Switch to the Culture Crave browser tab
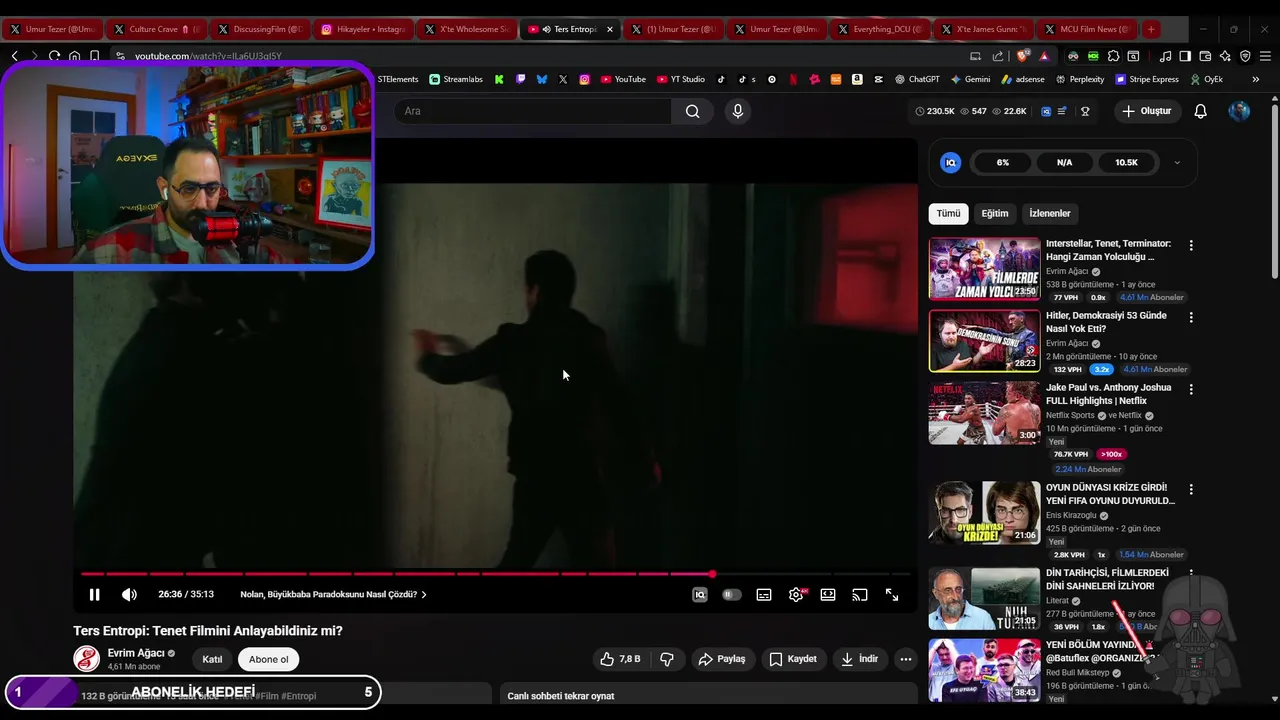 coord(156,29)
